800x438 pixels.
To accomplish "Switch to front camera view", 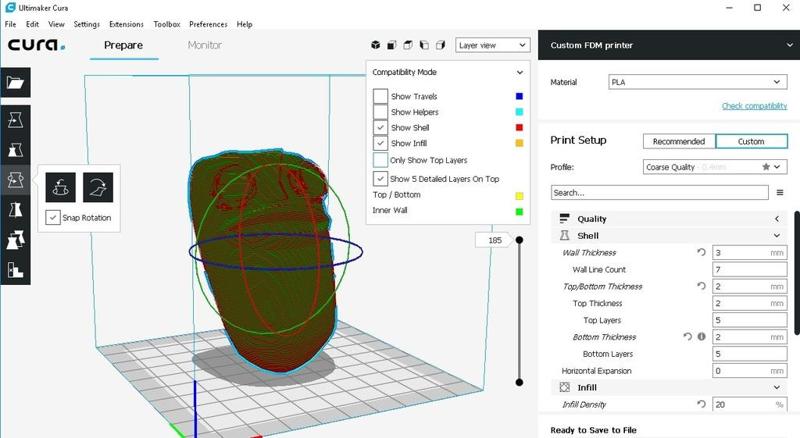I will point(392,45).
